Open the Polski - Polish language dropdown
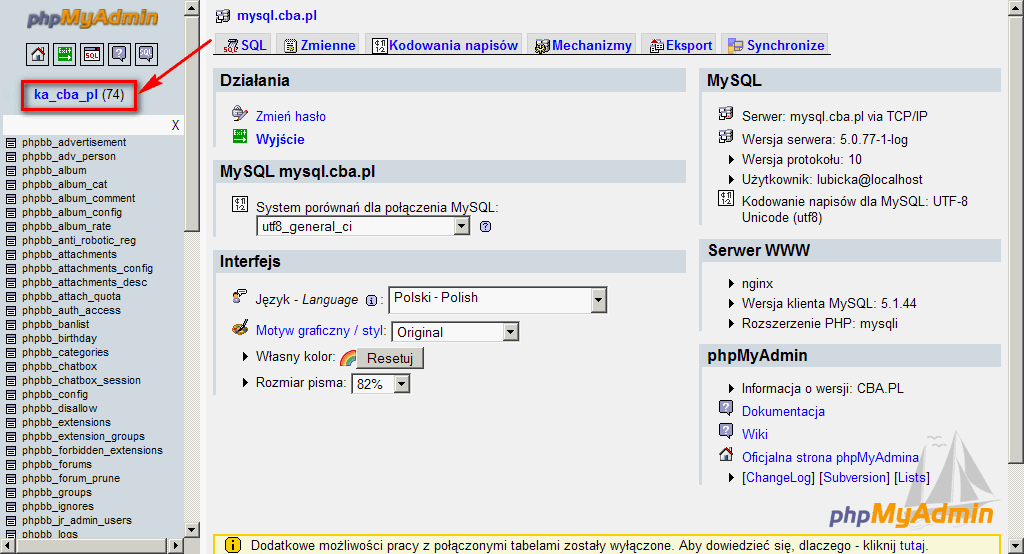The width and height of the screenshot is (1024, 554). point(498,300)
